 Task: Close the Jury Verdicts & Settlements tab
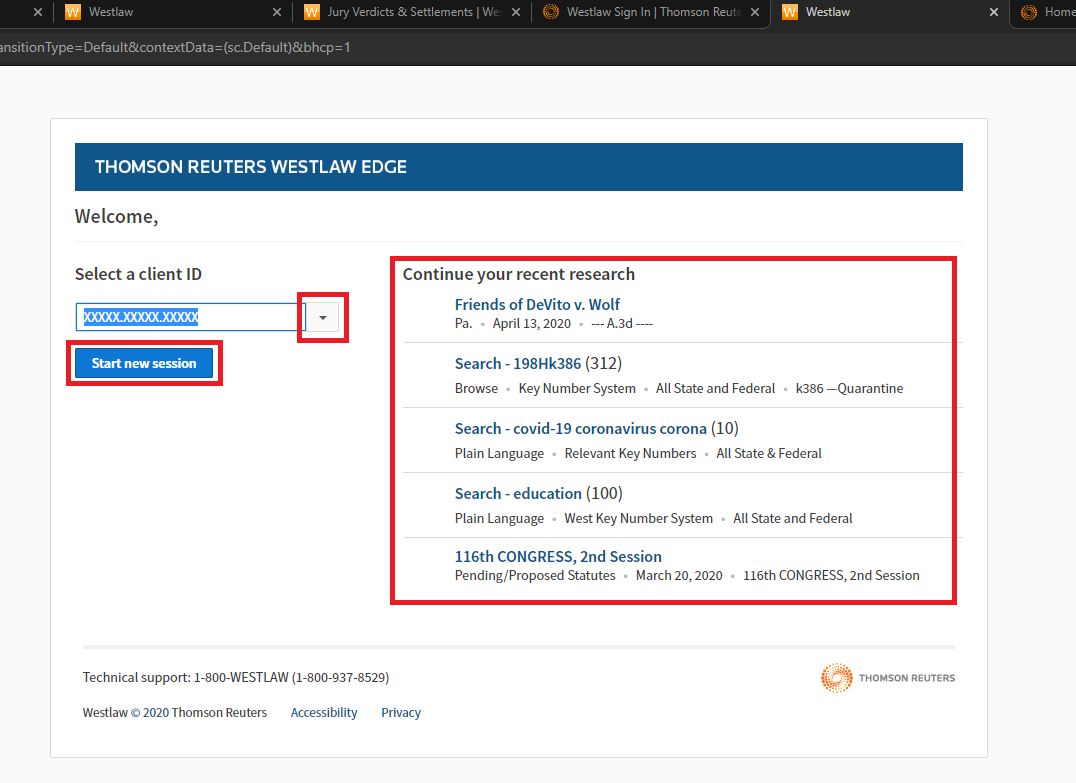pyautogui.click(x=516, y=13)
